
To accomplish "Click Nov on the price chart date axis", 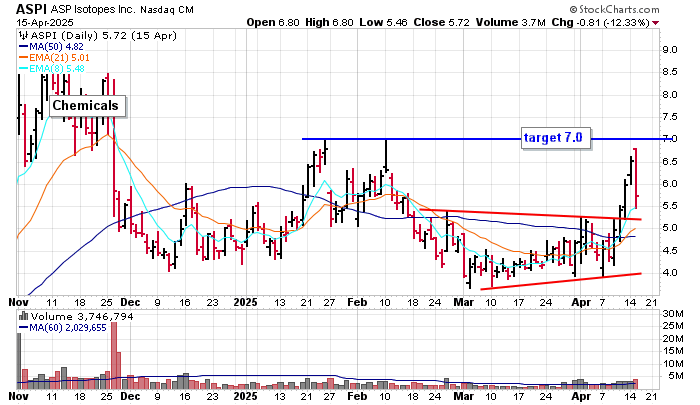I will click(18, 303).
